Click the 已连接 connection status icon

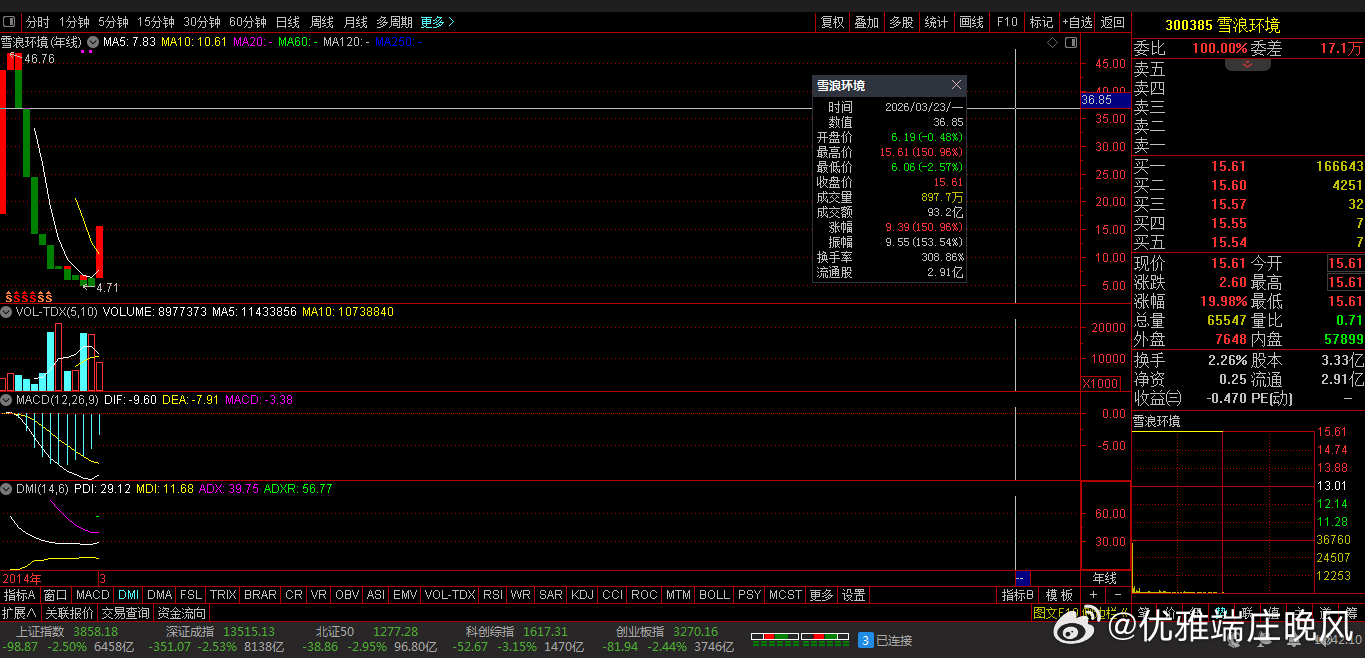[866, 640]
